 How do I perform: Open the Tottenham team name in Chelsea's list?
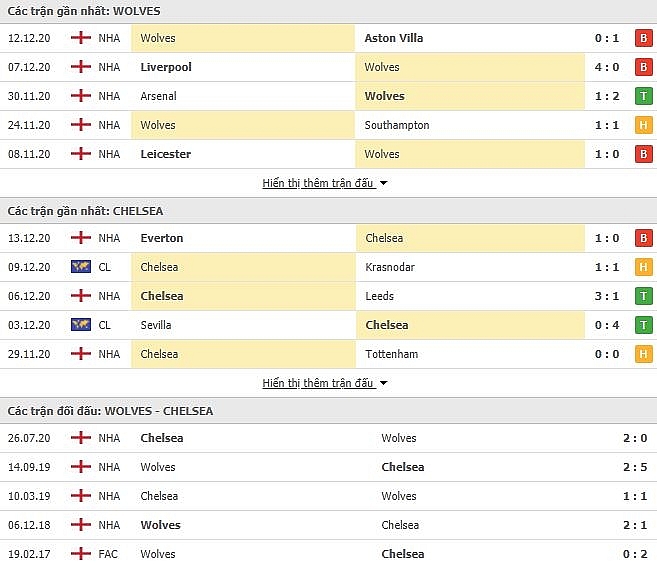391,354
